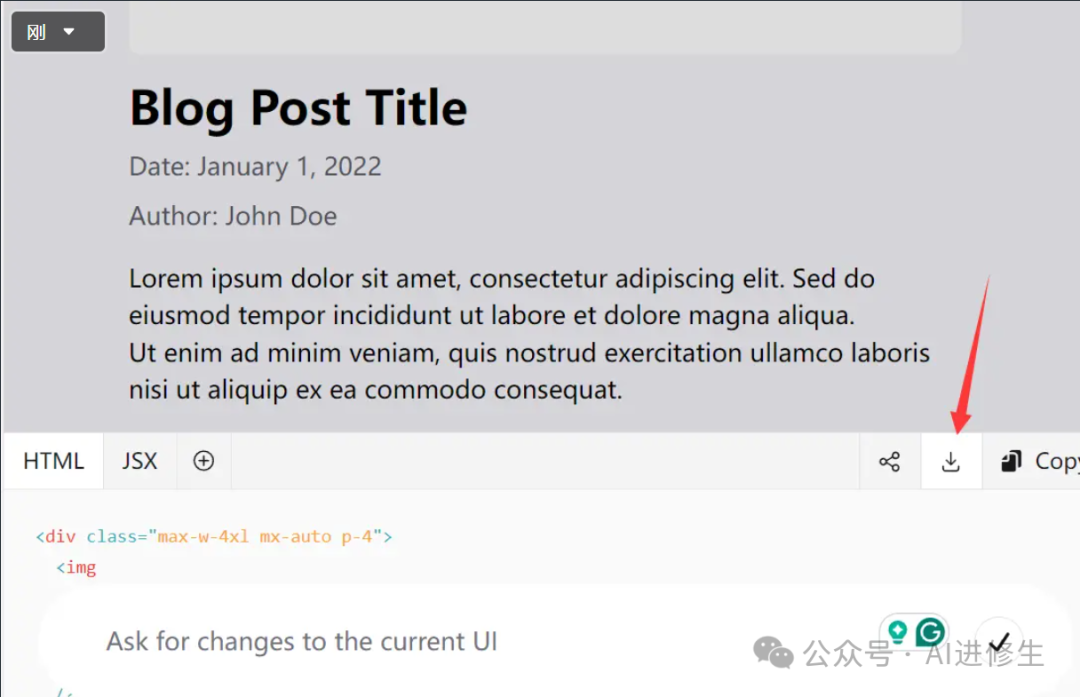Click the img tag code line
Screen dimensions: 1080x697
coord(77,568)
